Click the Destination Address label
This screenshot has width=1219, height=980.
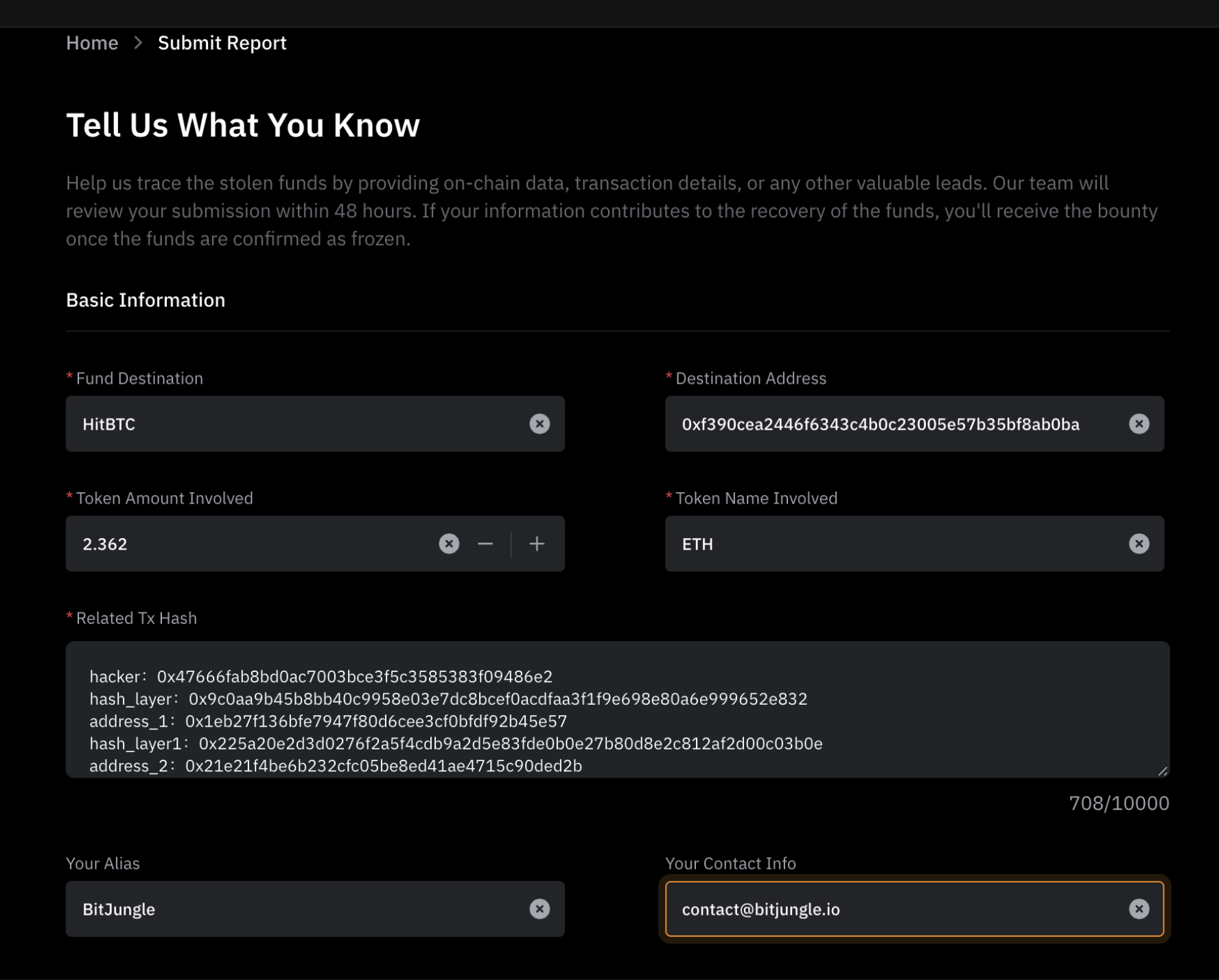click(x=751, y=379)
